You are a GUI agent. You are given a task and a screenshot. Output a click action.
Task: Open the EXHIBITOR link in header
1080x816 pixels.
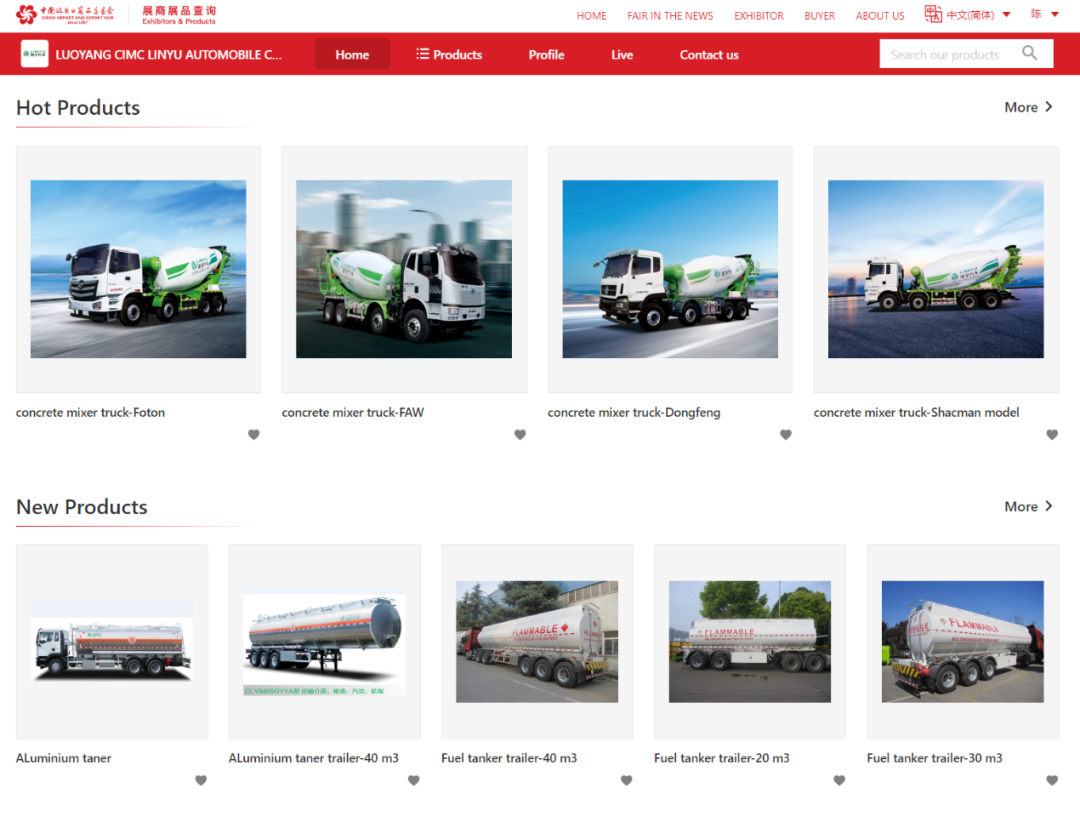pos(759,16)
